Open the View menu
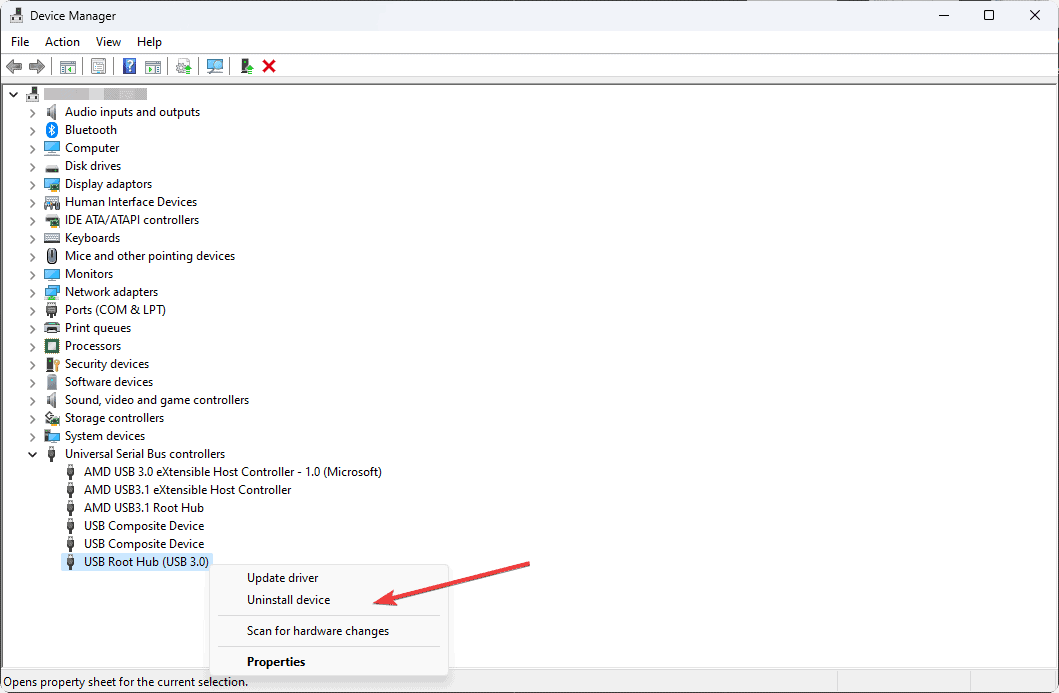Image resolution: width=1059 pixels, height=693 pixels. (108, 42)
